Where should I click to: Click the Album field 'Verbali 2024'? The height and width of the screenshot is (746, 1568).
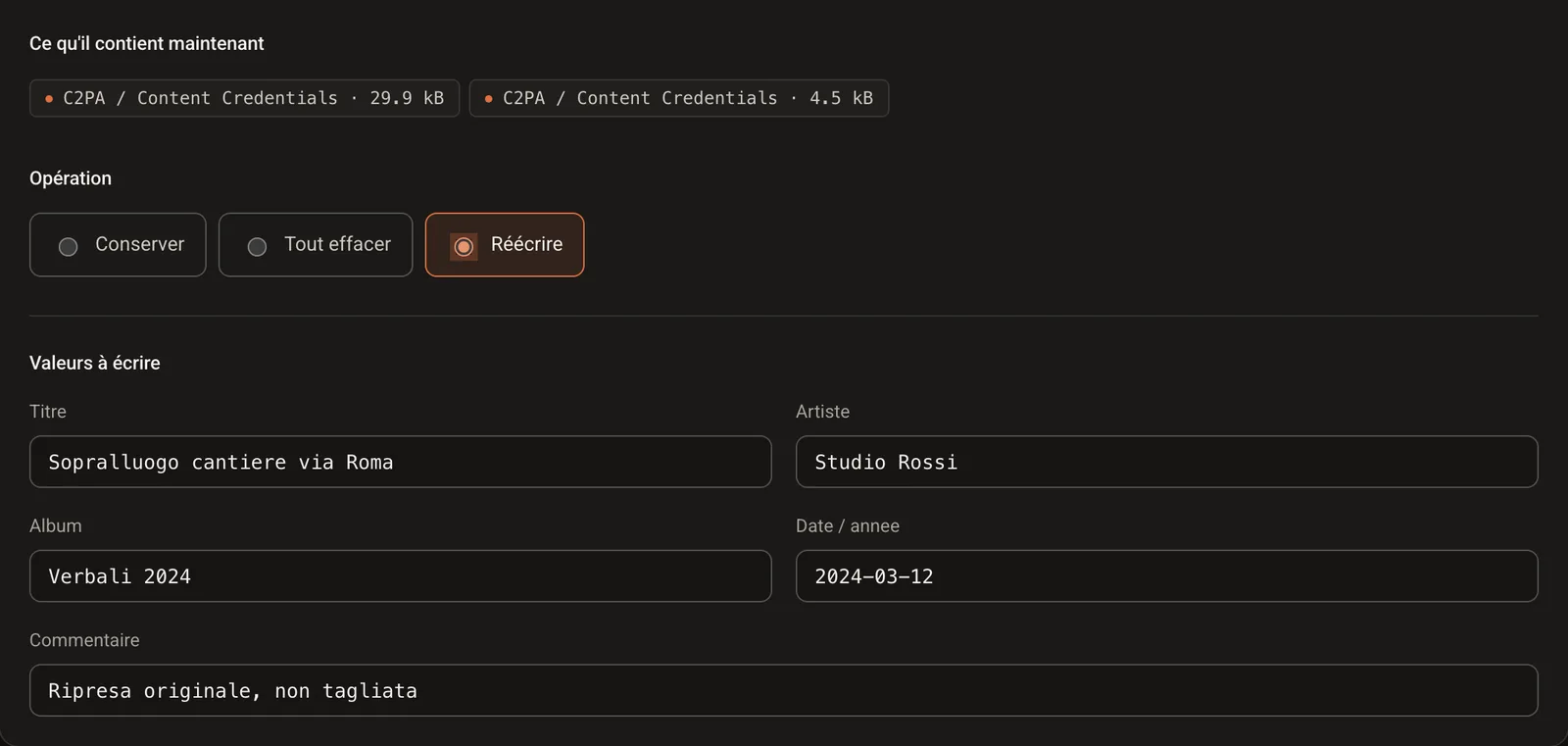pos(401,576)
